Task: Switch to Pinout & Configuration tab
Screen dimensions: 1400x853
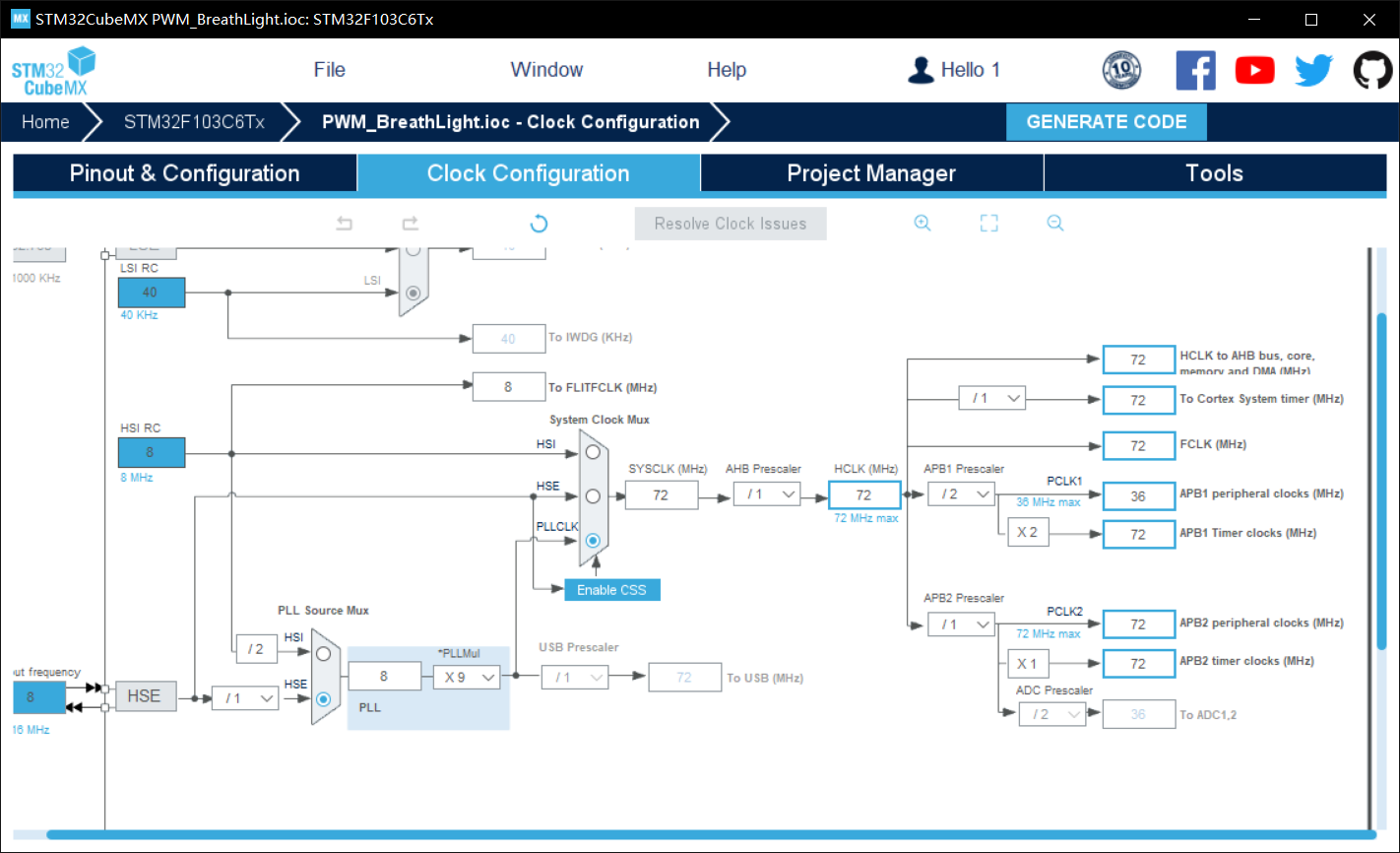Action: [x=185, y=173]
